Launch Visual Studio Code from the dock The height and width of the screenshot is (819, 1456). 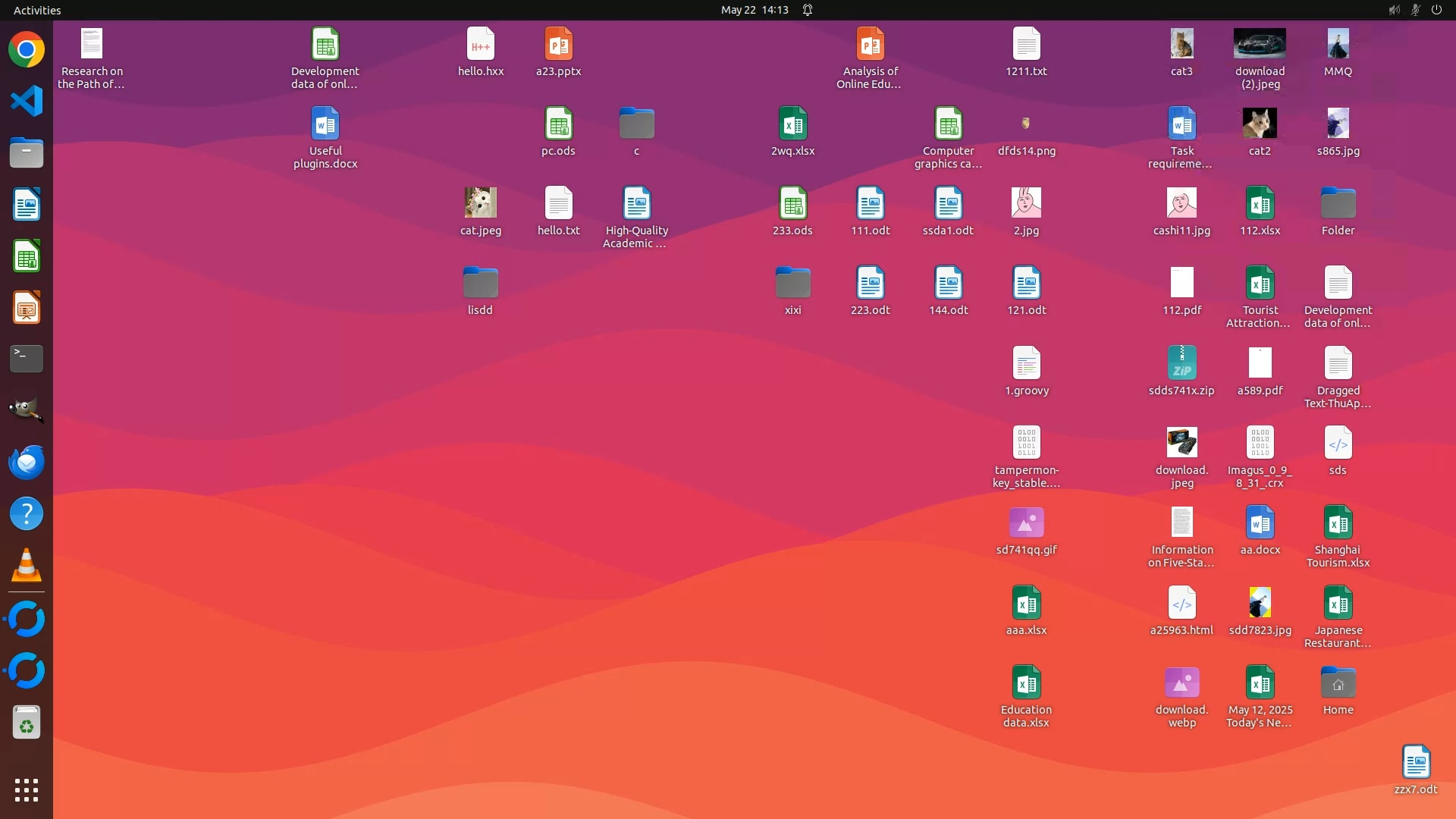[x=27, y=102]
